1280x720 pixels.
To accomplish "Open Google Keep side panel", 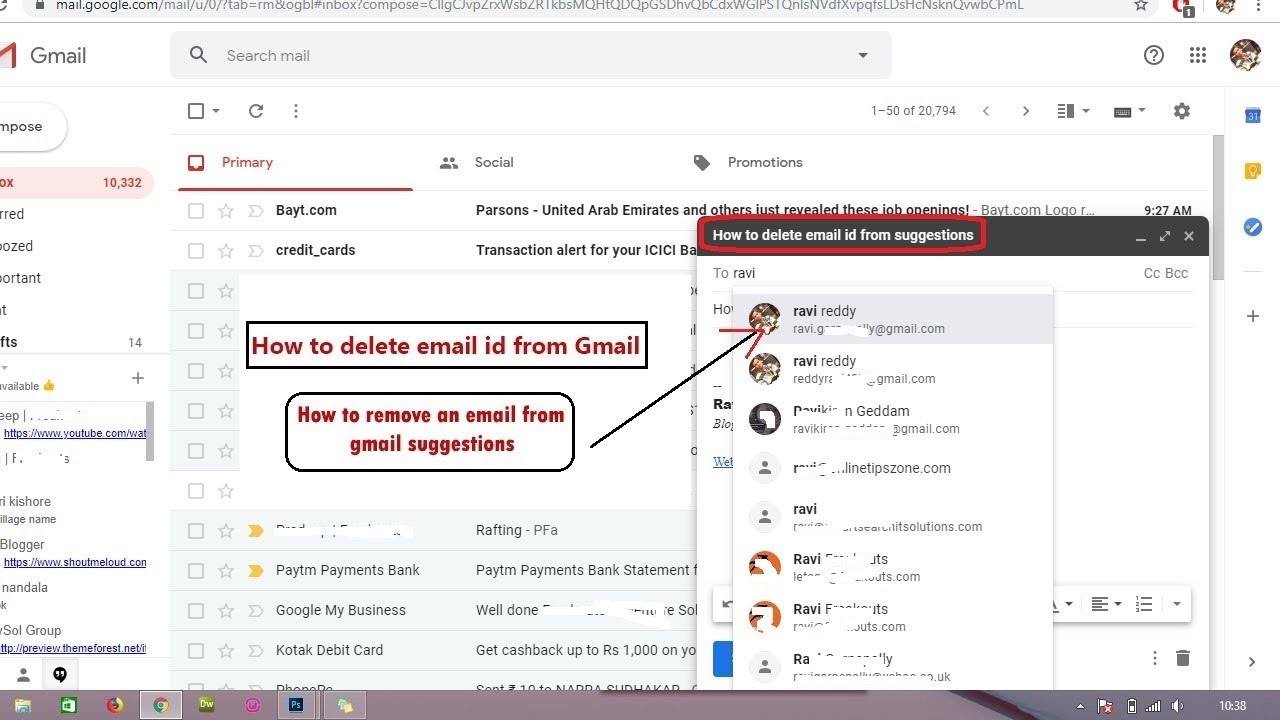I will (x=1252, y=171).
